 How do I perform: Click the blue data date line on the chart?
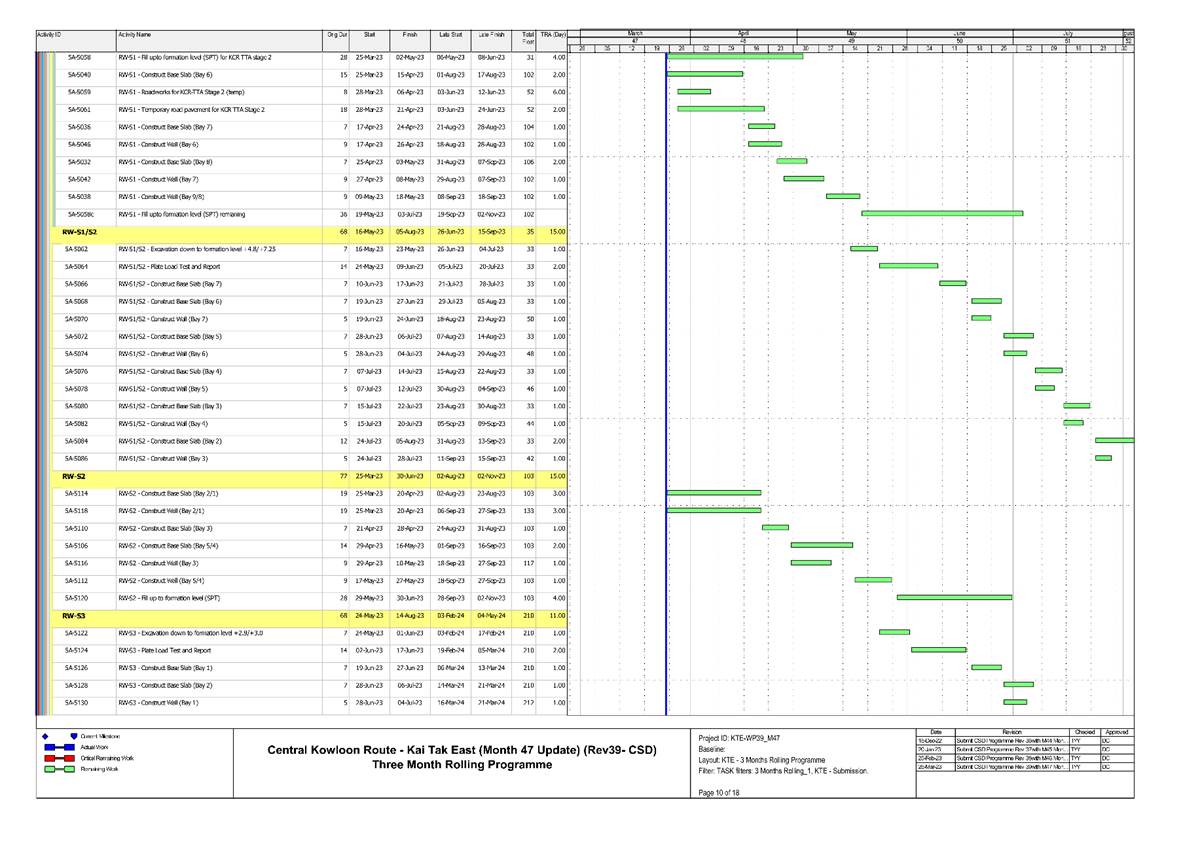click(x=666, y=400)
